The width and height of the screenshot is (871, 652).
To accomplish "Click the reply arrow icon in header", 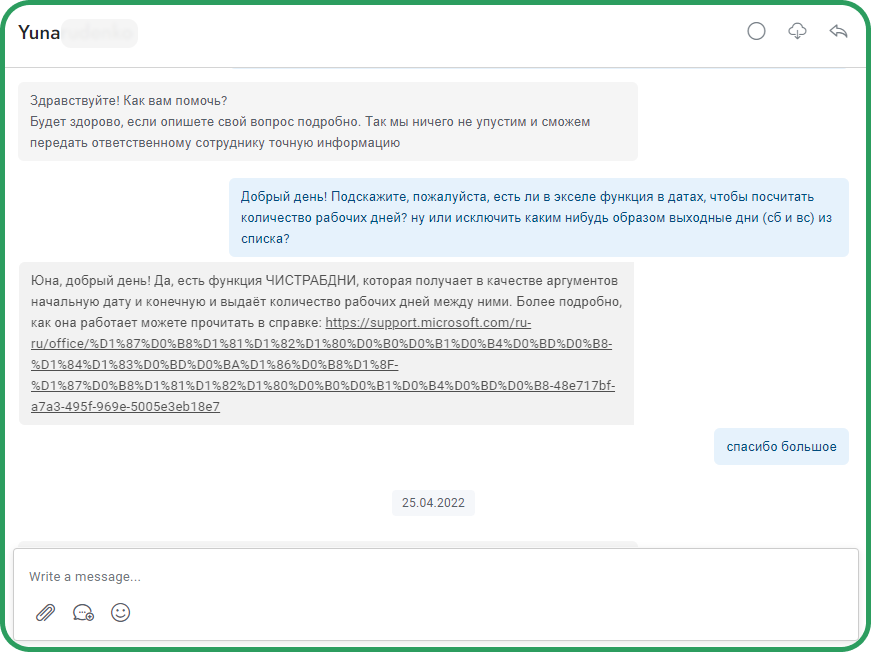I will pyautogui.click(x=838, y=31).
